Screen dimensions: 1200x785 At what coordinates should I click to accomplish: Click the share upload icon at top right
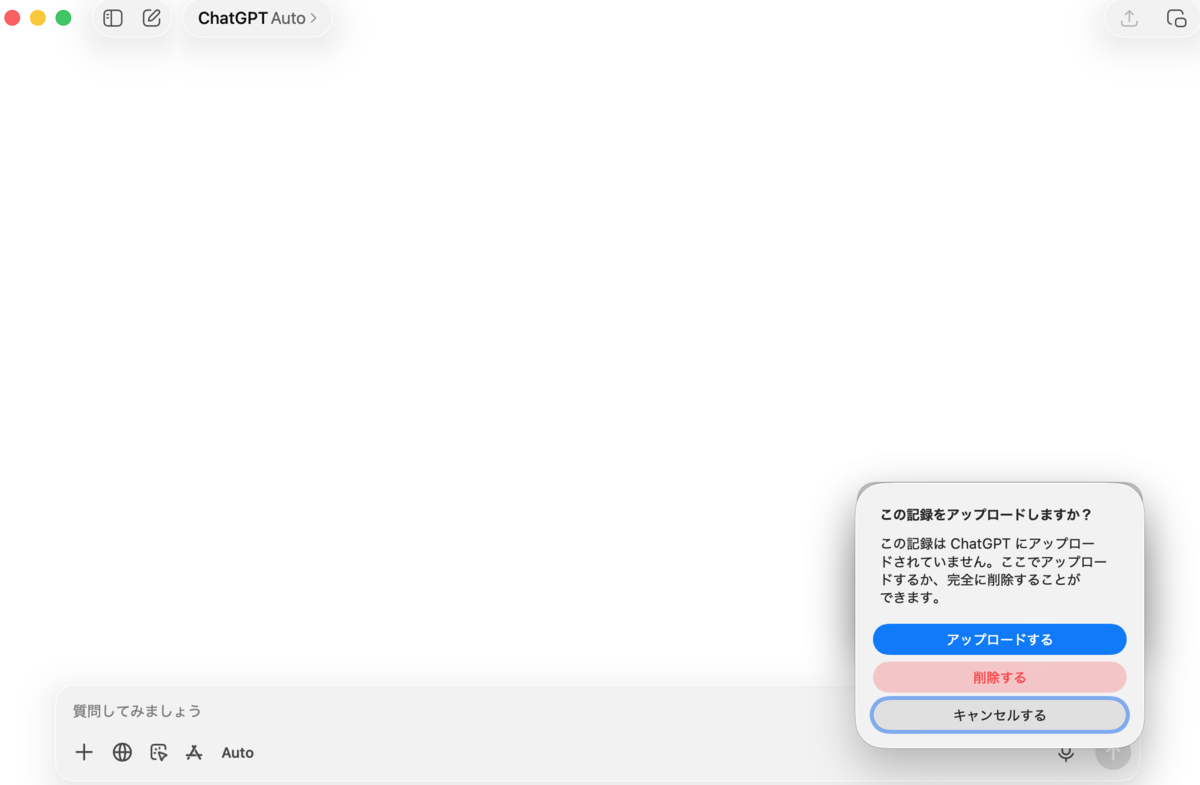(x=1129, y=18)
